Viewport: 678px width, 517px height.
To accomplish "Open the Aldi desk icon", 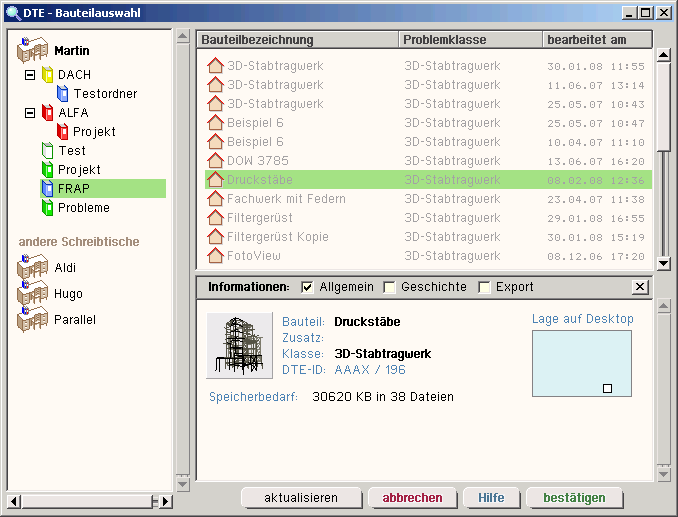I will point(33,268).
